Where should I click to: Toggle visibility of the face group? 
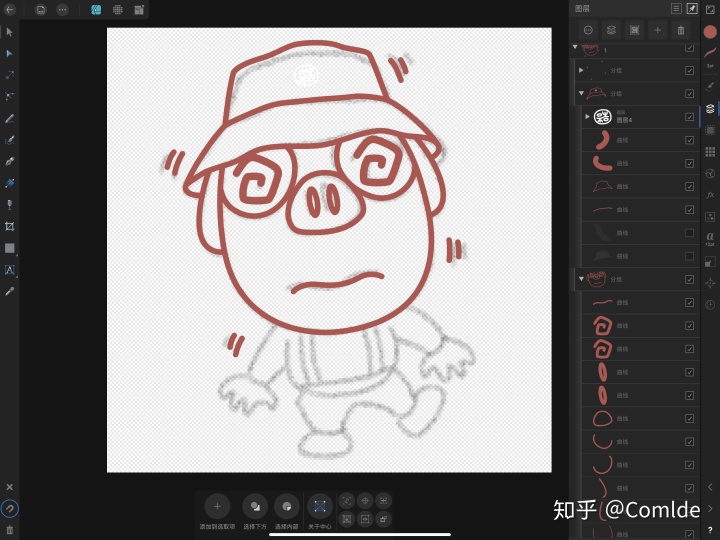coord(689,279)
